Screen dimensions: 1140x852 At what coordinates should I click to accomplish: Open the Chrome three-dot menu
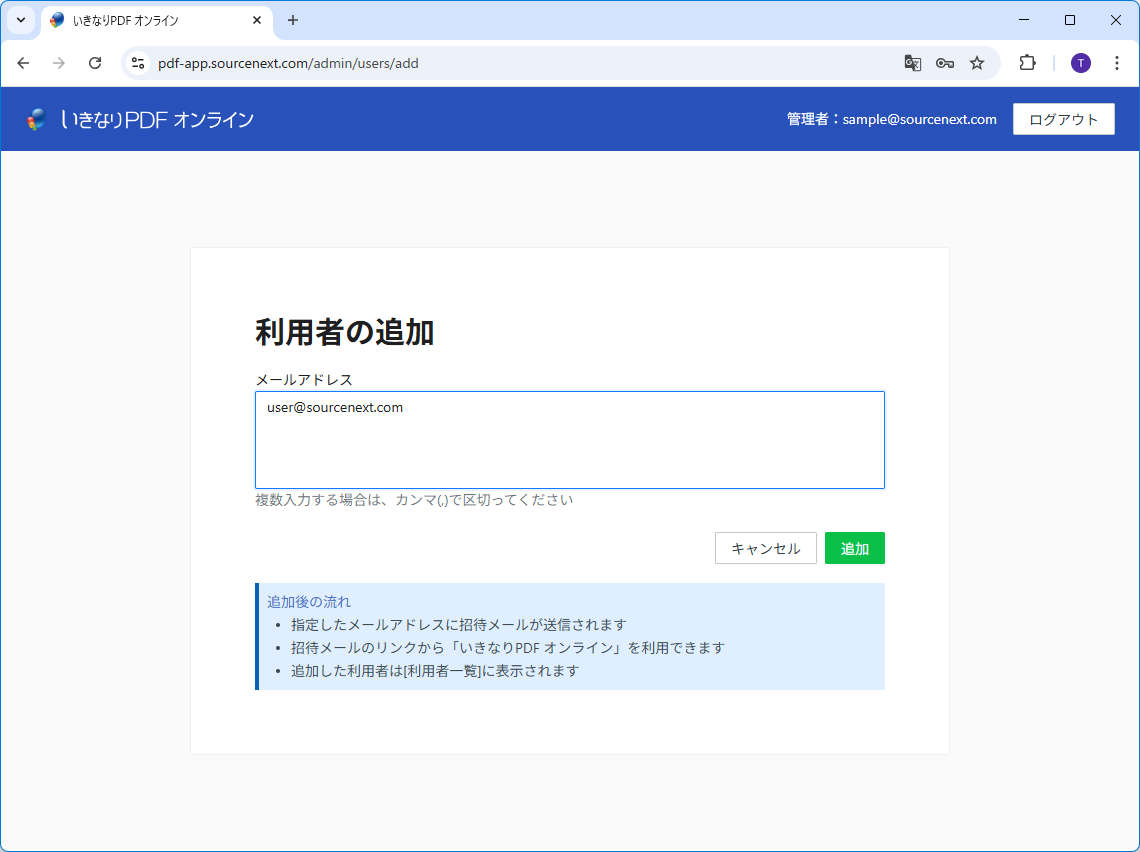click(1117, 63)
